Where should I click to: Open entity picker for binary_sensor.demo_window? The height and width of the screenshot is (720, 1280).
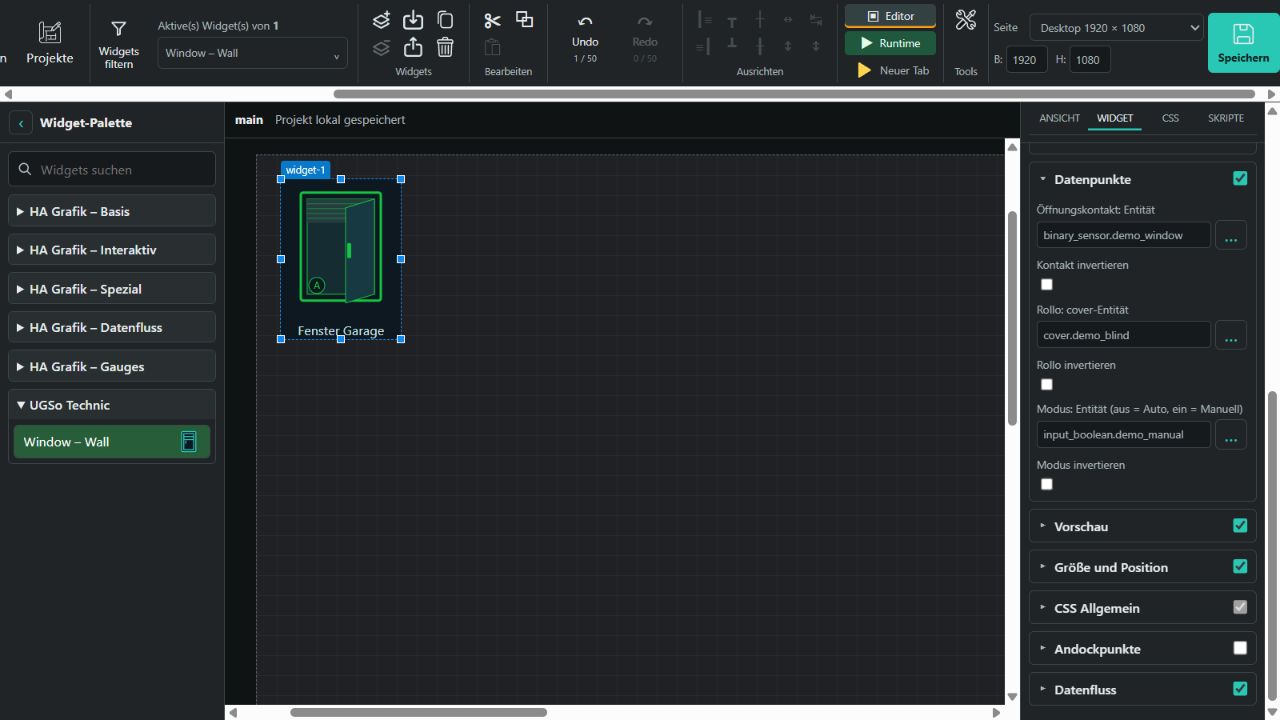point(1230,235)
